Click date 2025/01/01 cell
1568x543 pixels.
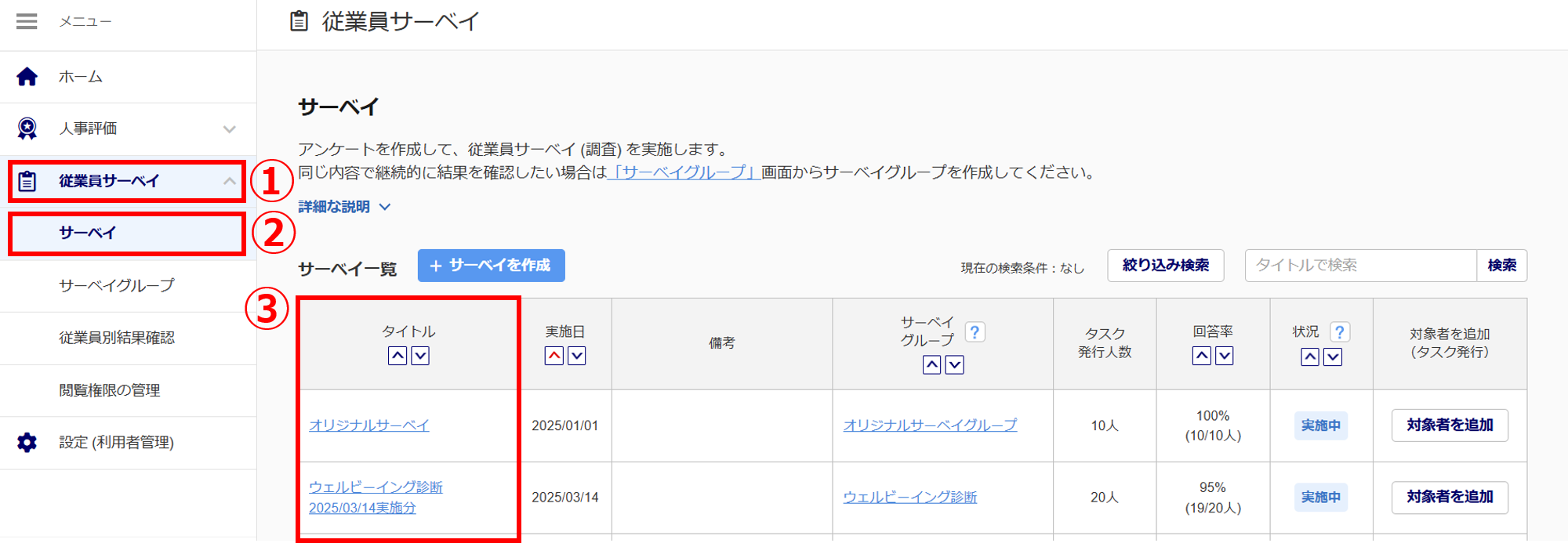[x=564, y=425]
